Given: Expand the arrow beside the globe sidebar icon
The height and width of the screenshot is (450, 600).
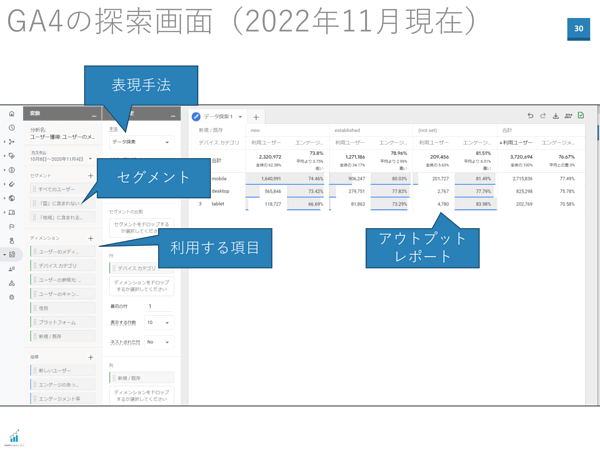Looking at the screenshot, I should pyautogui.click(x=4, y=198).
